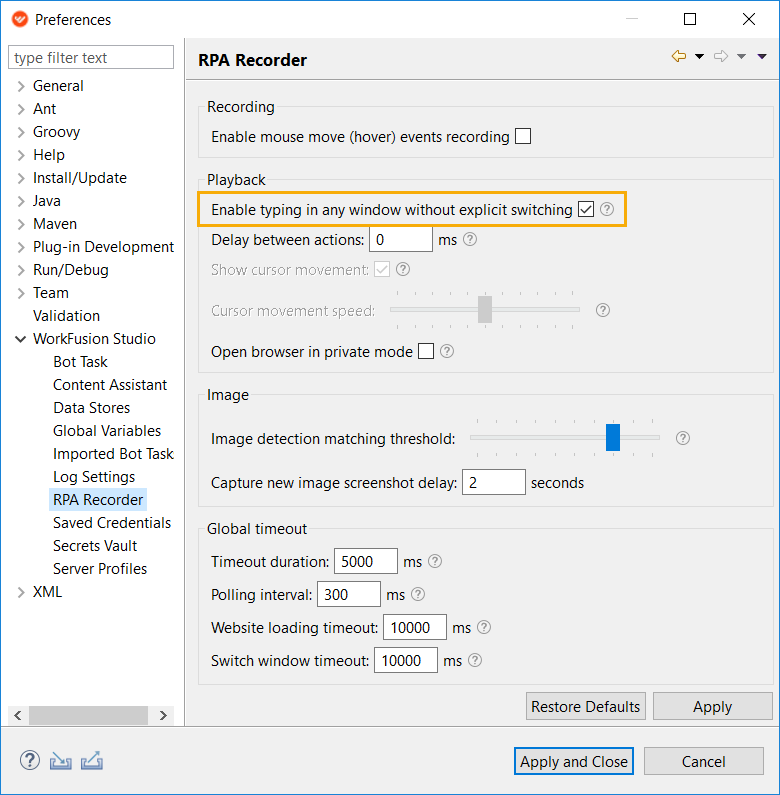
Task: Click the Cursor movement speed slider handle
Action: pos(485,309)
